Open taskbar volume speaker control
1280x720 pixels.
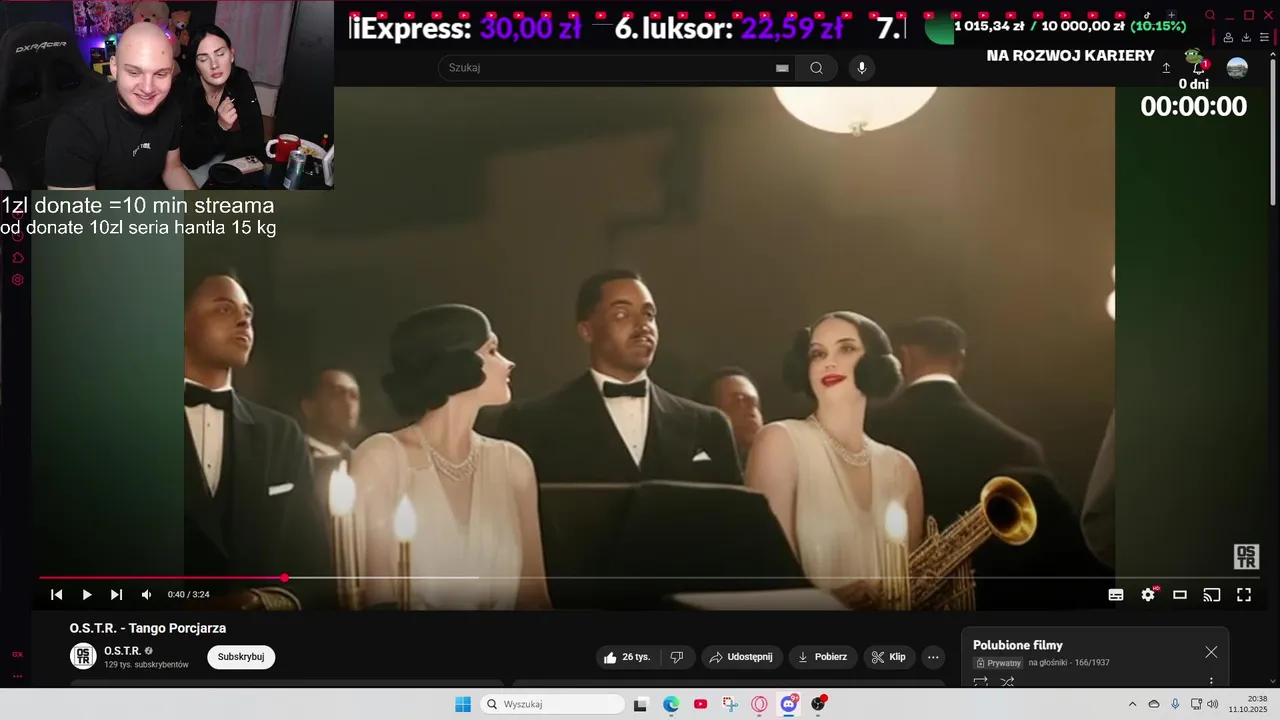click(1213, 704)
